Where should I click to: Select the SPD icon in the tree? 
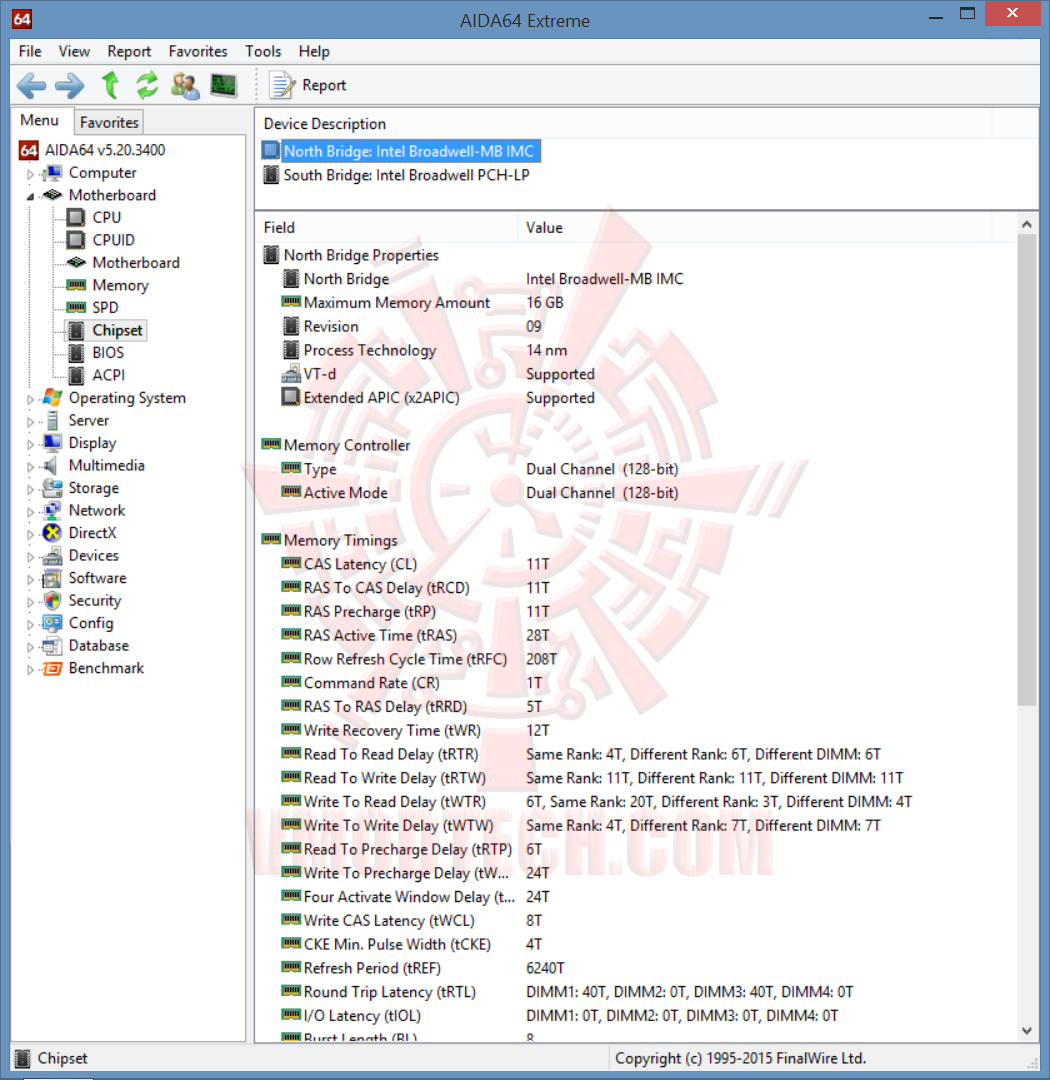pyautogui.click(x=76, y=307)
